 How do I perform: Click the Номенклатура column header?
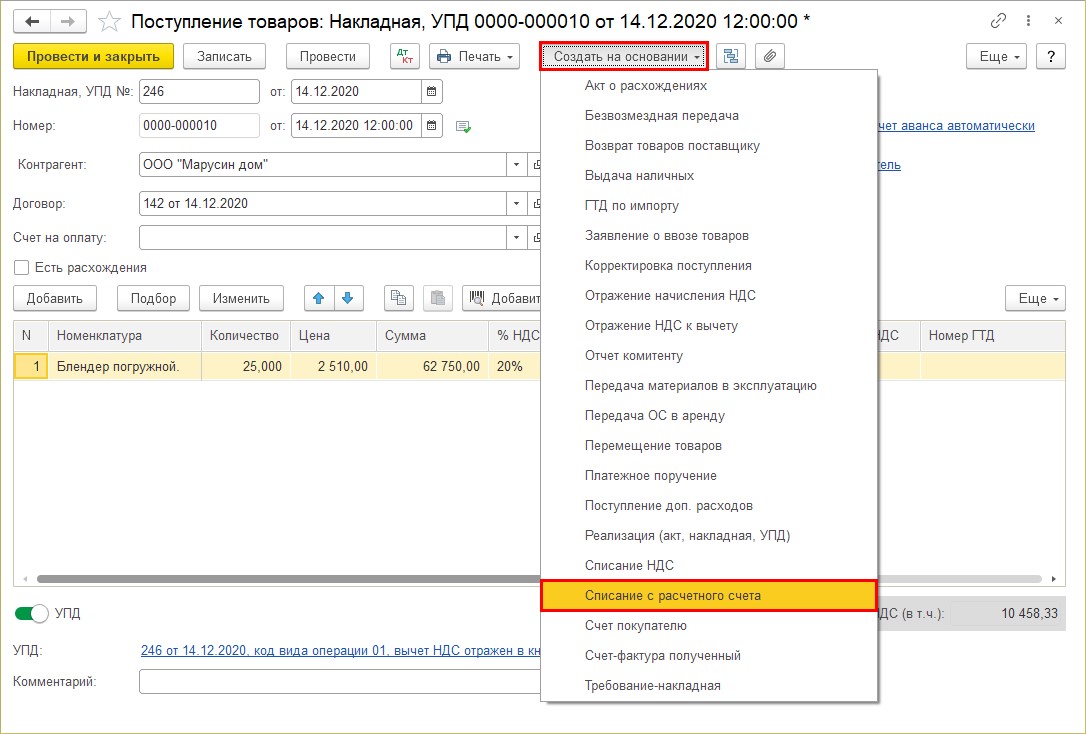[x=125, y=336]
